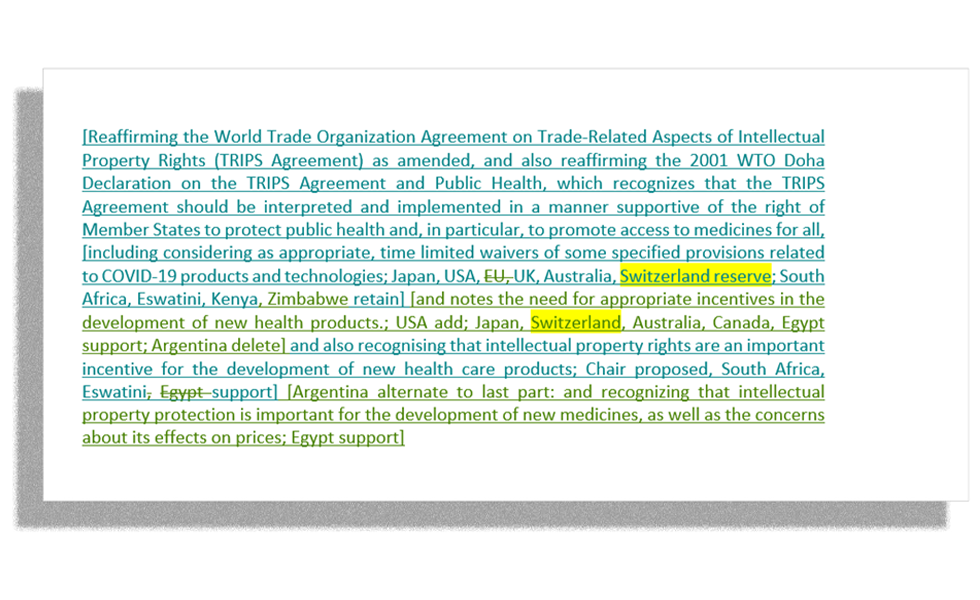
Task: Click the struck-through 'Egypt' after Eswatini
Action: tap(182, 391)
